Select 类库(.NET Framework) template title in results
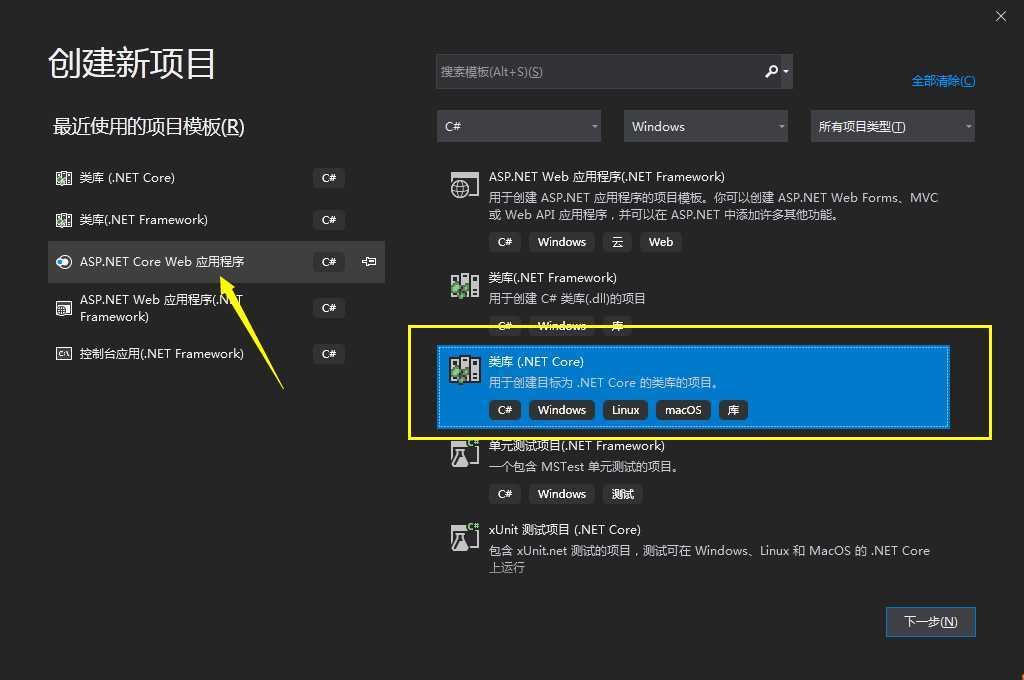 click(552, 278)
